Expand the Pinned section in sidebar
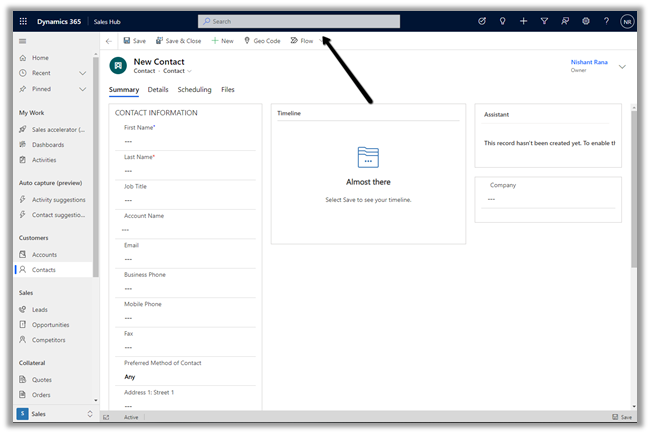Image resolution: width=650 pixels, height=434 pixels. [x=83, y=89]
